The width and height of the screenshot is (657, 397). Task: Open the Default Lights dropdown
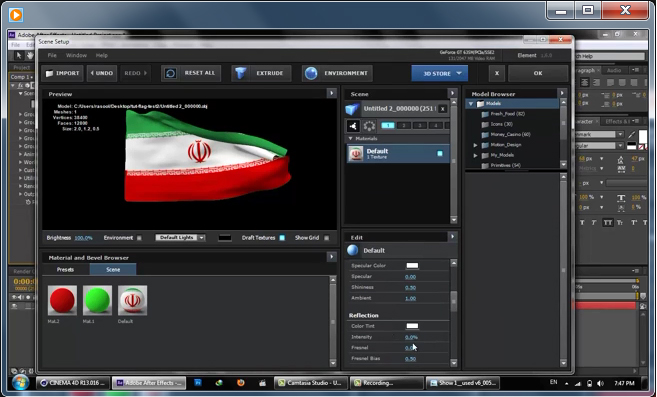(x=180, y=238)
